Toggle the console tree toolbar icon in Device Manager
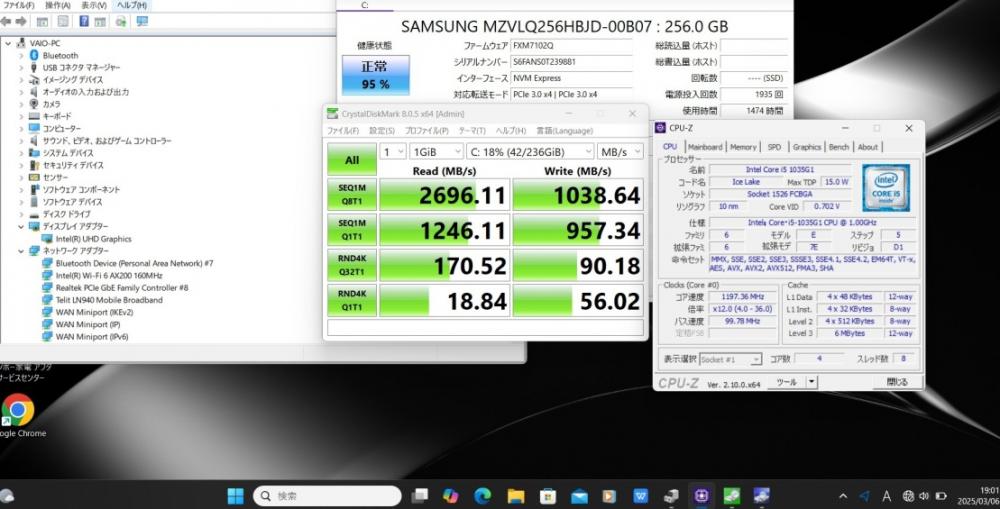The height and width of the screenshot is (509, 1000). [42, 22]
